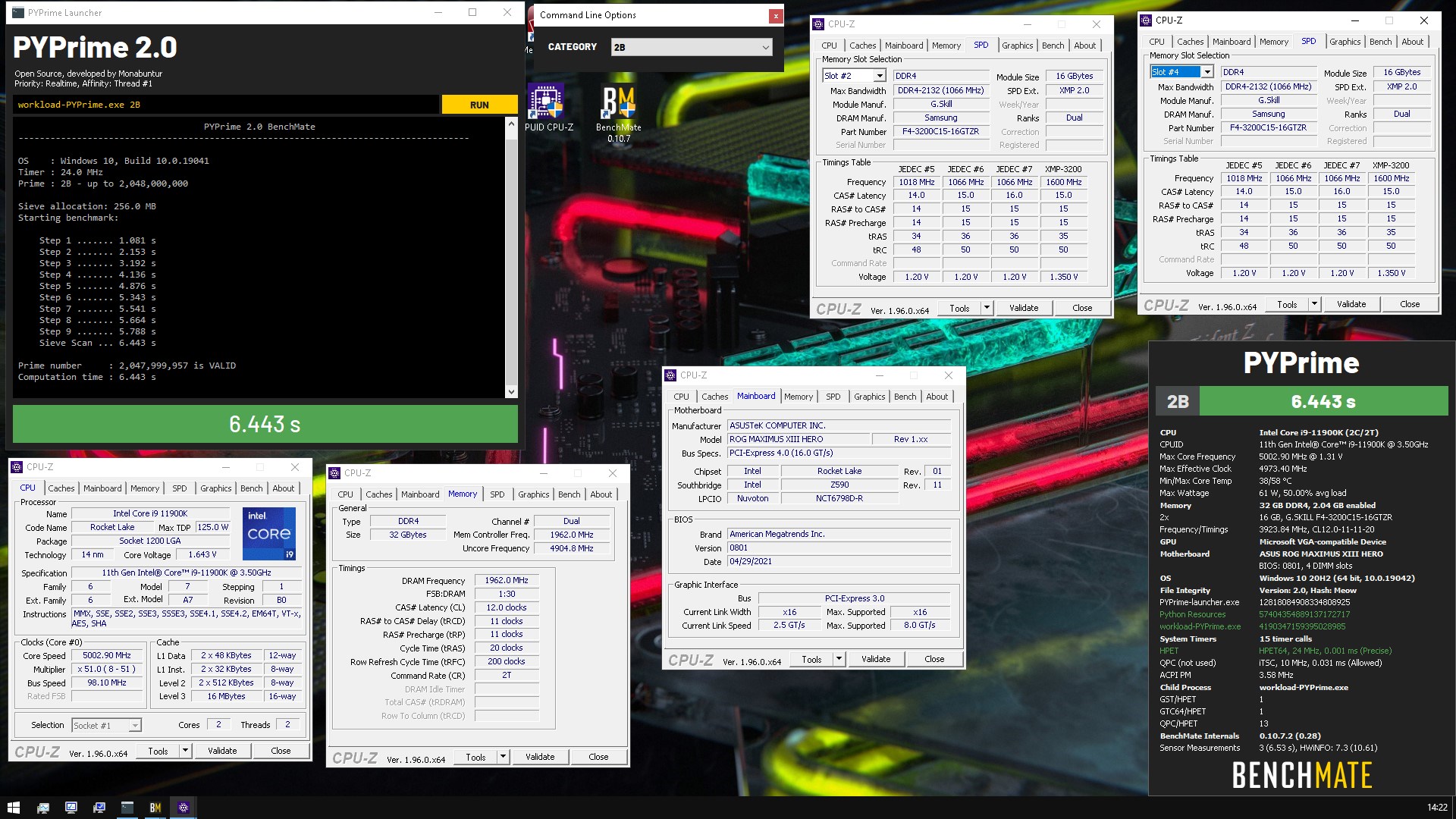The image size is (1456, 819).
Task: Click the Intel Core i9 logo in CPU-Z
Action: 269,534
